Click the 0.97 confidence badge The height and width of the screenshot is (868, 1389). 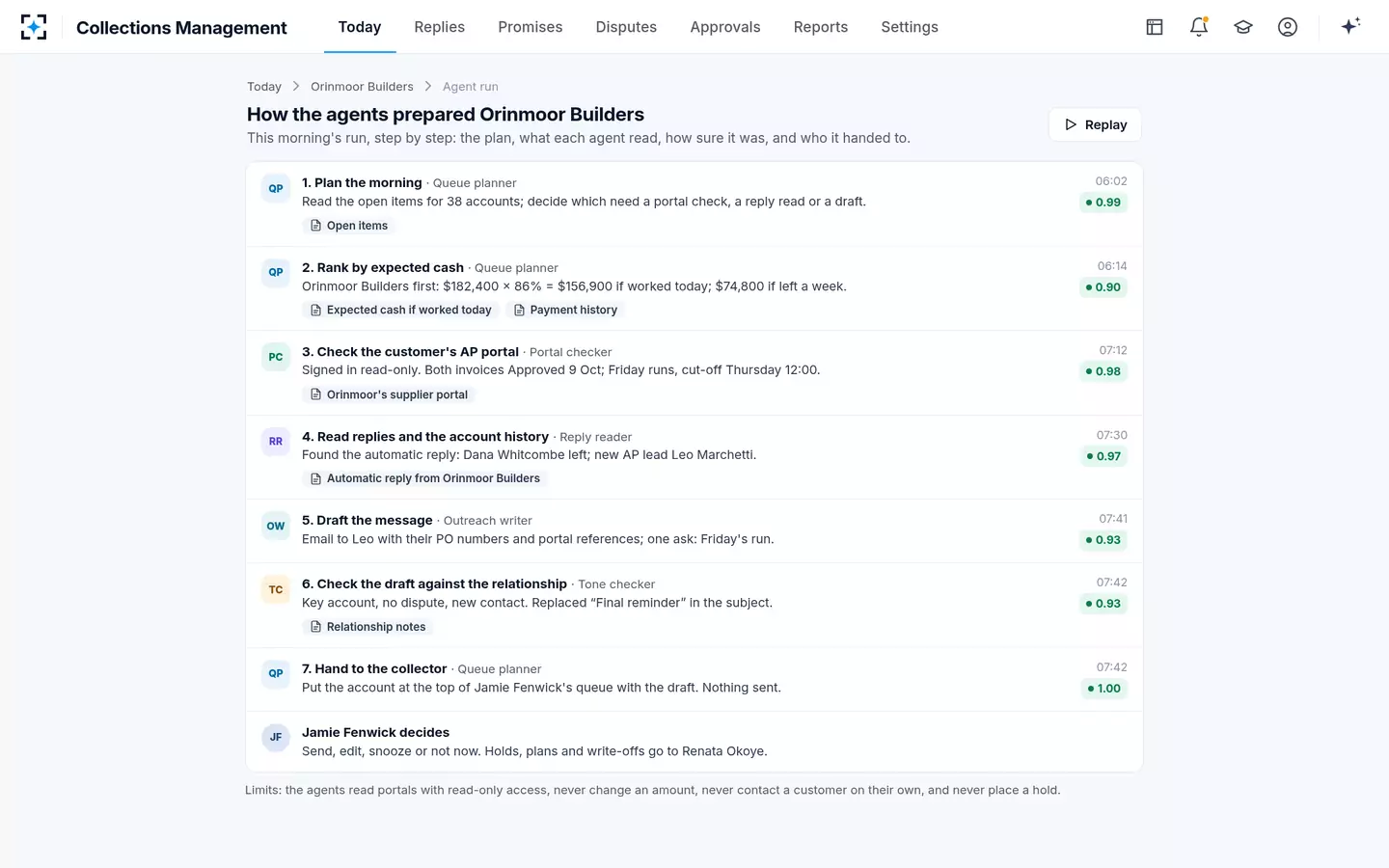pos(1103,456)
